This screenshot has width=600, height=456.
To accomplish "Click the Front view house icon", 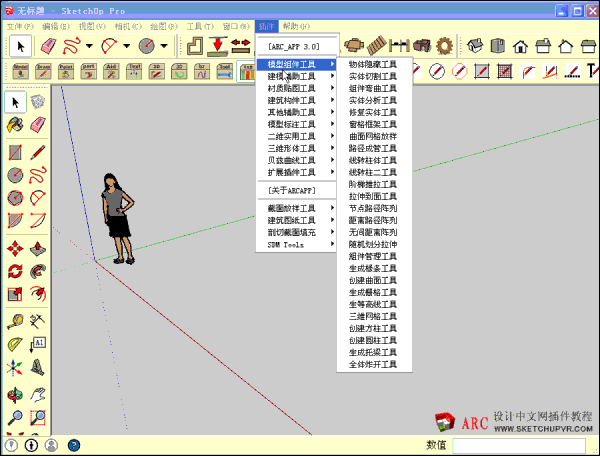I will click(520, 46).
